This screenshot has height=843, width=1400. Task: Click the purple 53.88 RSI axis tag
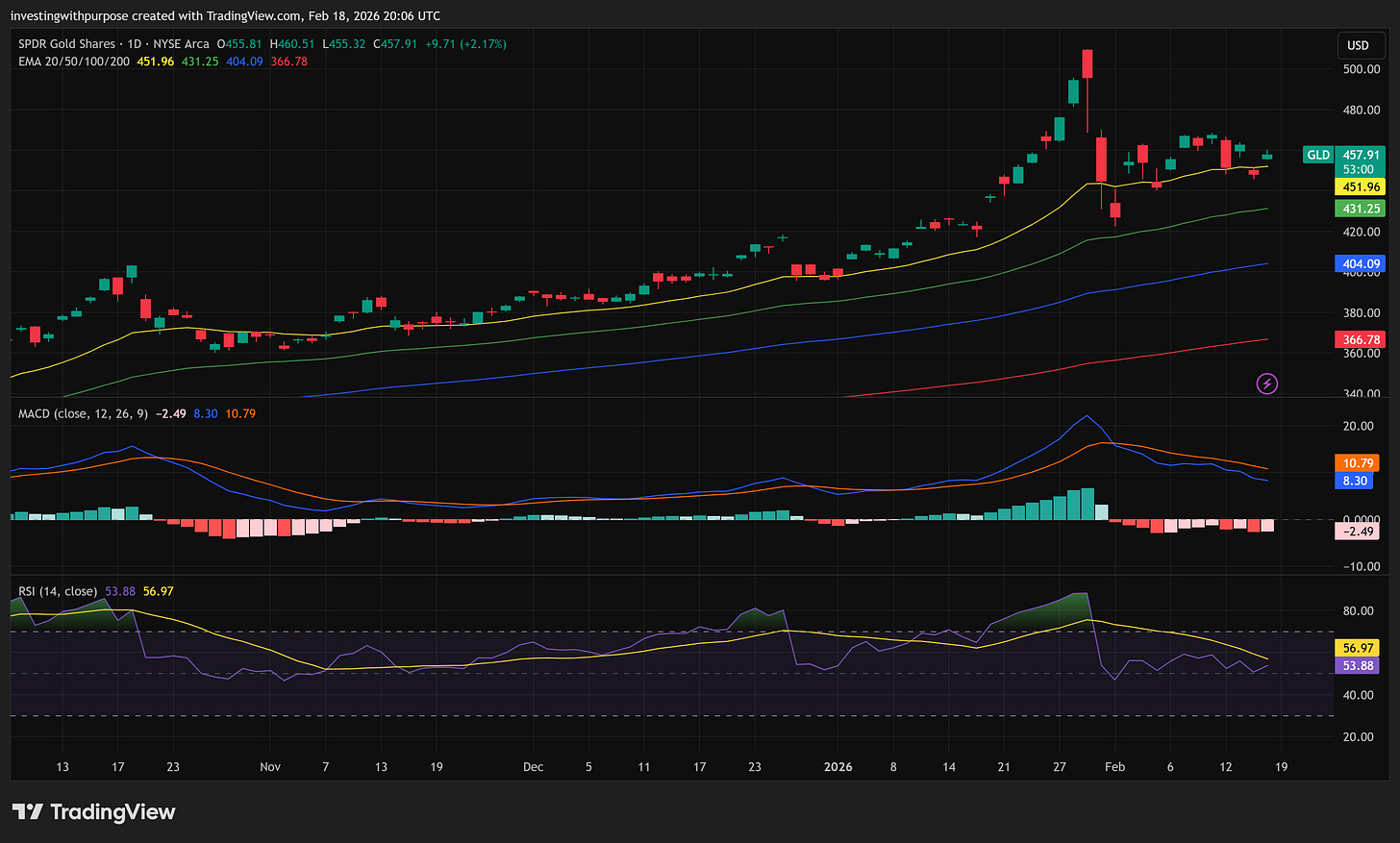[x=1357, y=665]
